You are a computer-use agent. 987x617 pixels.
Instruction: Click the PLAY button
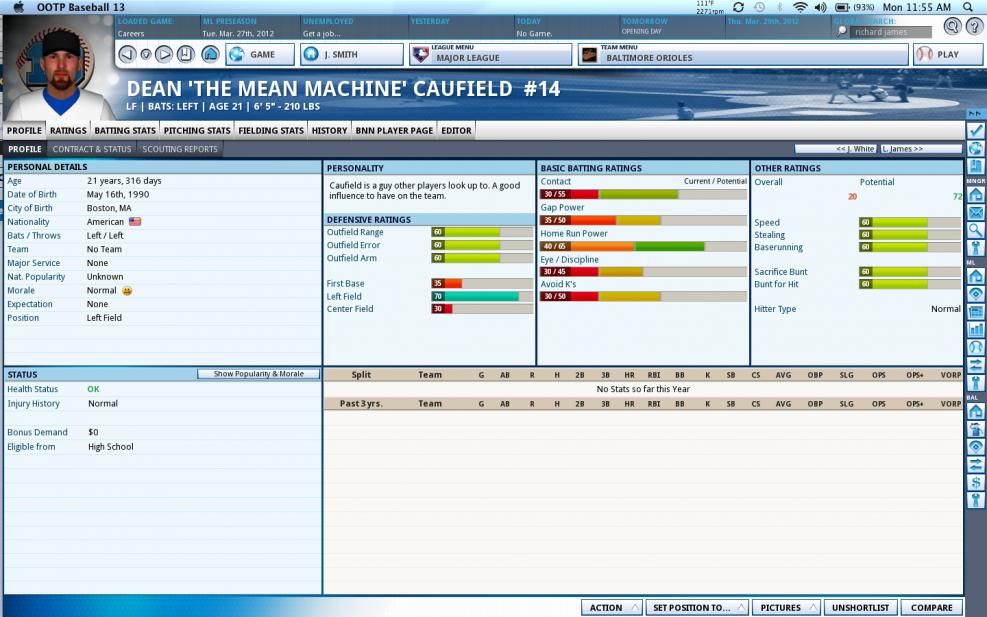coord(948,55)
